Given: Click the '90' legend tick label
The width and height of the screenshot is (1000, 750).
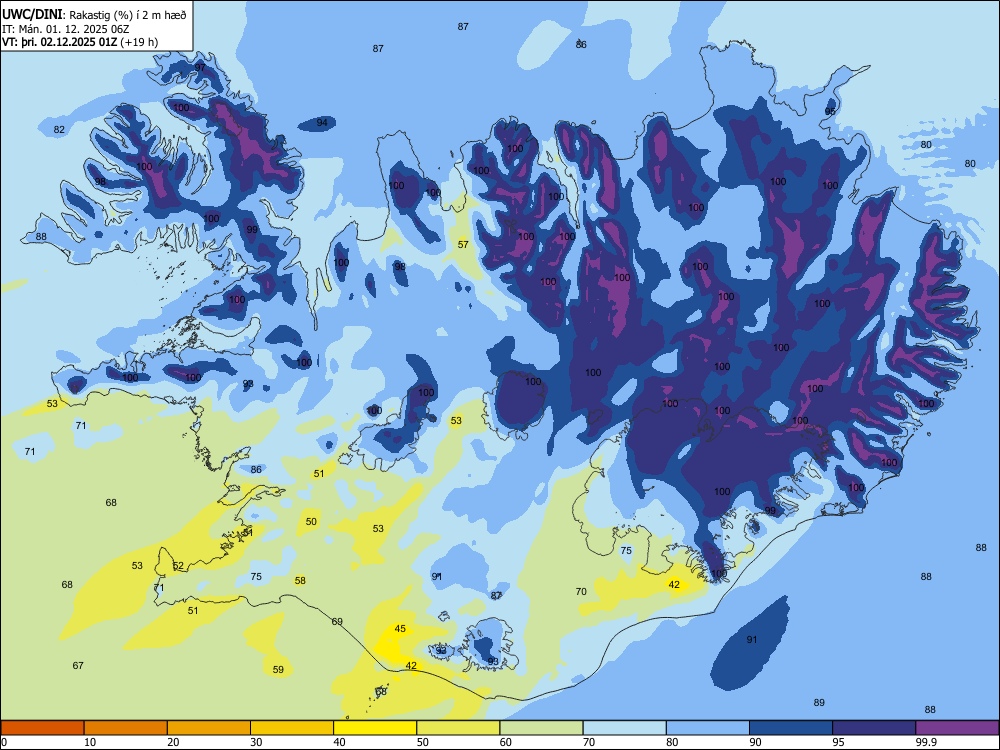Looking at the screenshot, I should tap(756, 742).
